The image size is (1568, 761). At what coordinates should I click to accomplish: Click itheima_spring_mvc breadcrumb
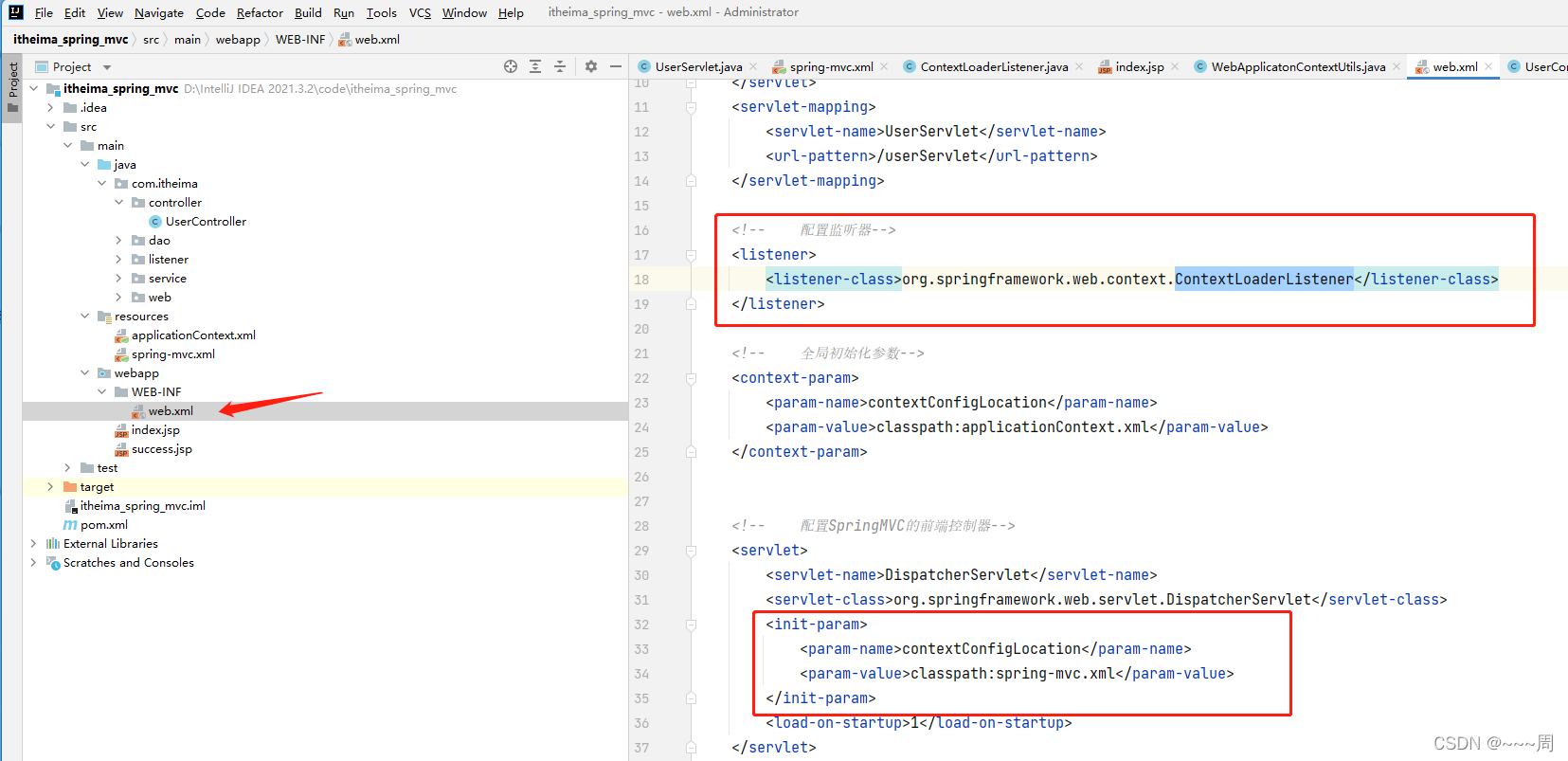coord(70,39)
